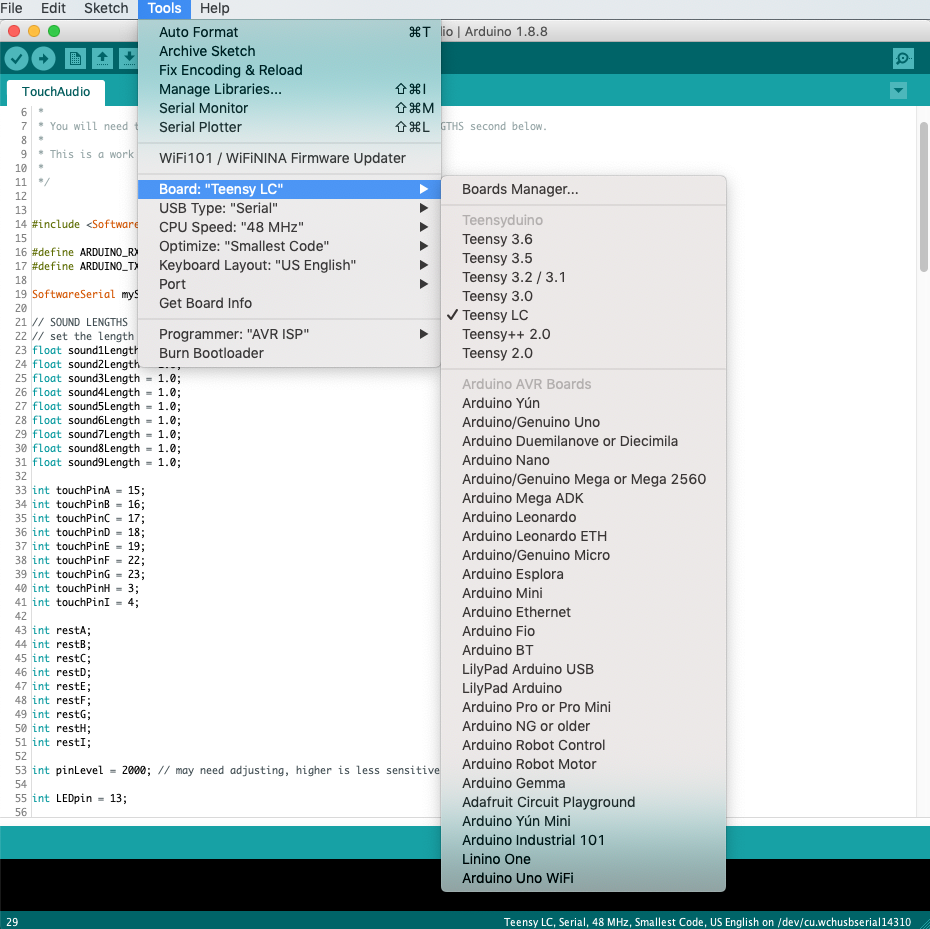Choose Arduino Duemilanove or Diecimila
The width and height of the screenshot is (930, 929).
point(584,441)
